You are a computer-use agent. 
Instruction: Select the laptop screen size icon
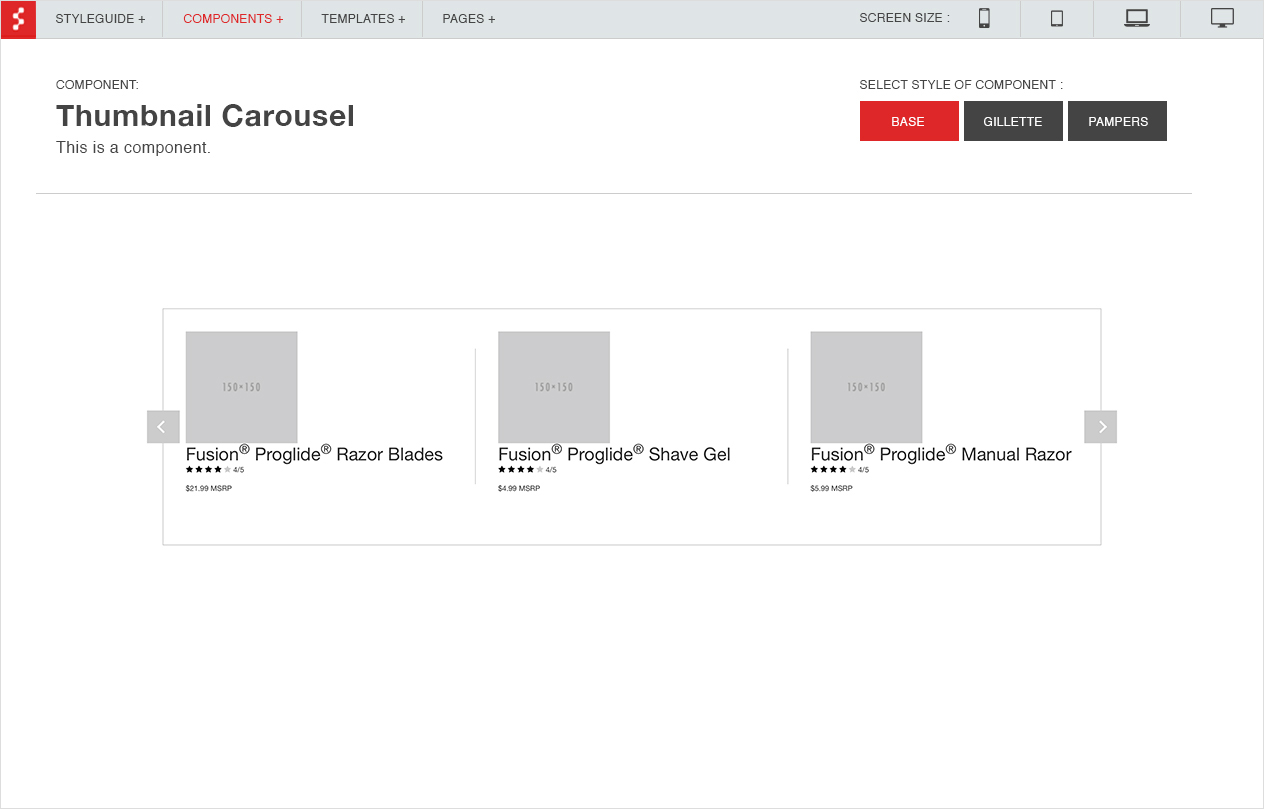tap(1136, 18)
